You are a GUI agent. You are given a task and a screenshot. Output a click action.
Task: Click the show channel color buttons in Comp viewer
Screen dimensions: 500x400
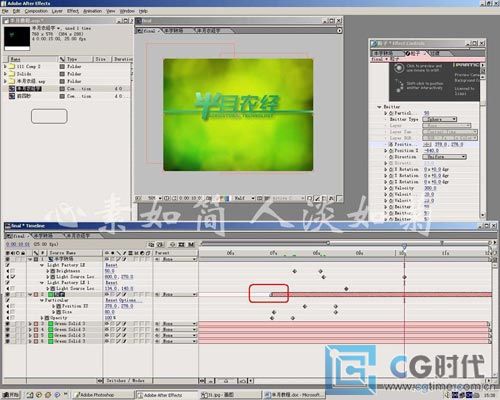[x=222, y=198]
